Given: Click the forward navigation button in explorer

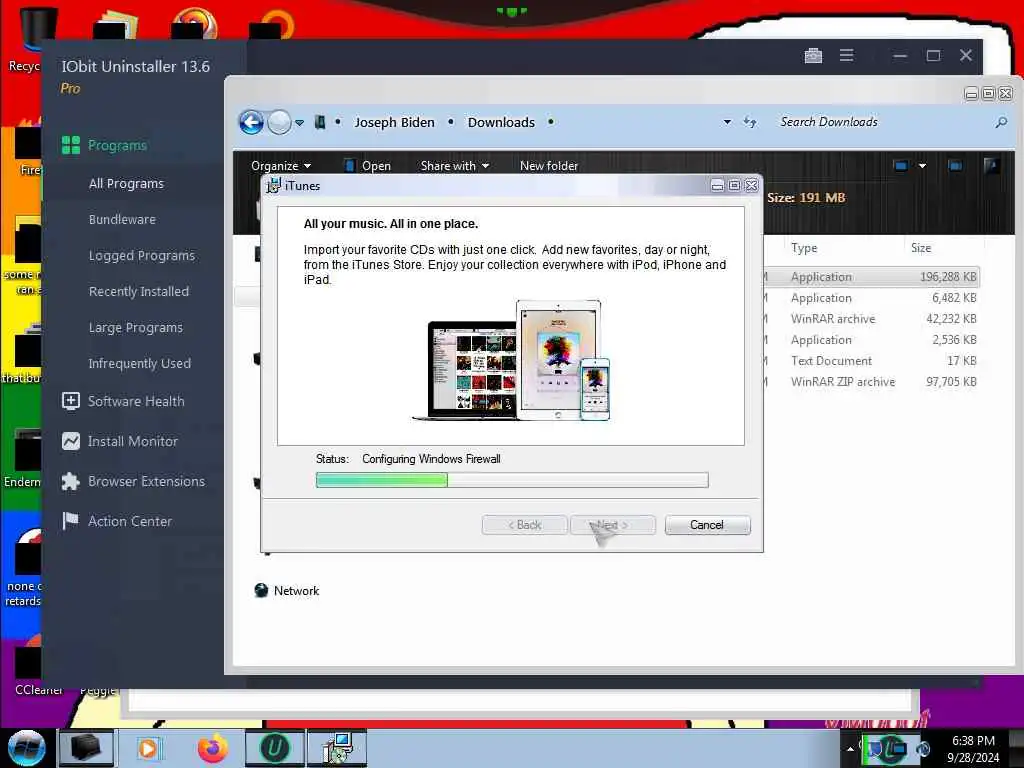Looking at the screenshot, I should (x=280, y=122).
